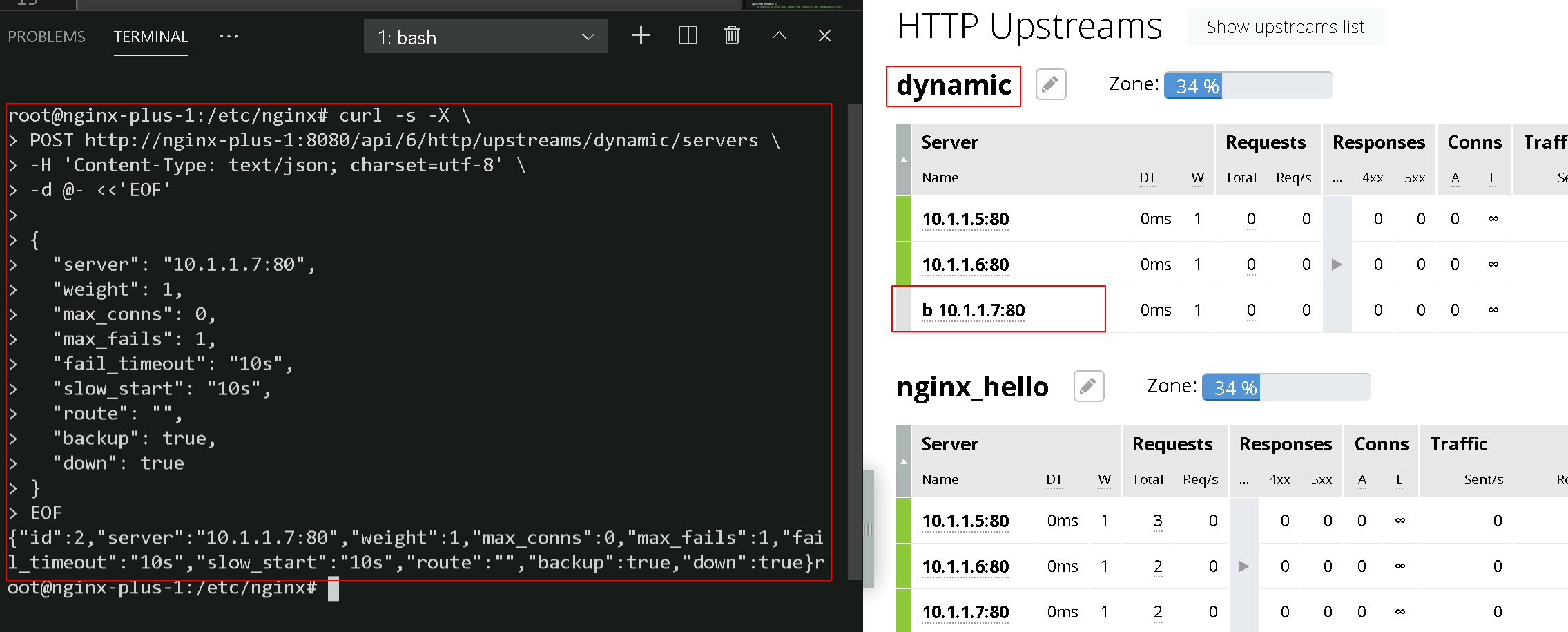1568x632 pixels.
Task: Split the terminal pane
Action: click(x=688, y=36)
